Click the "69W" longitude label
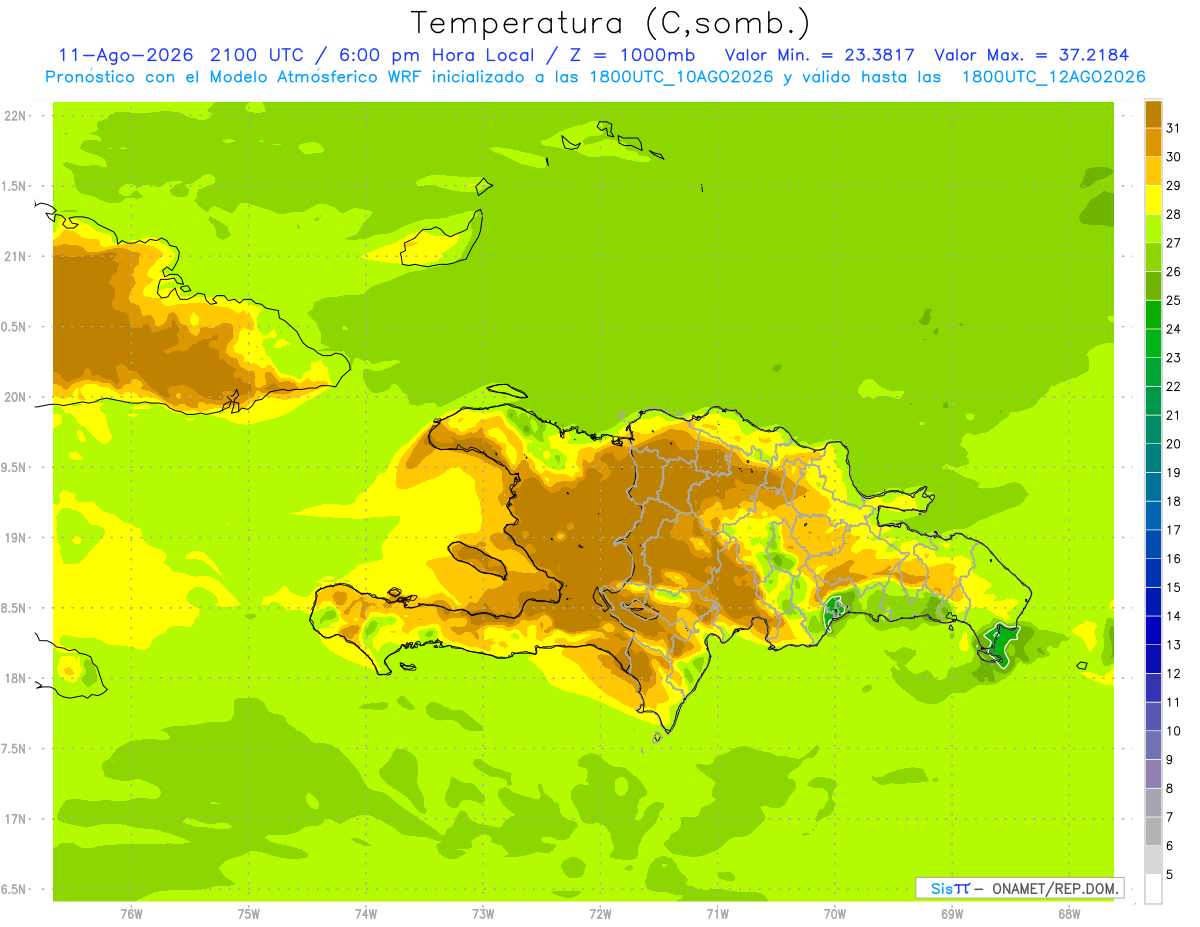The width and height of the screenshot is (1200, 927). point(952,913)
